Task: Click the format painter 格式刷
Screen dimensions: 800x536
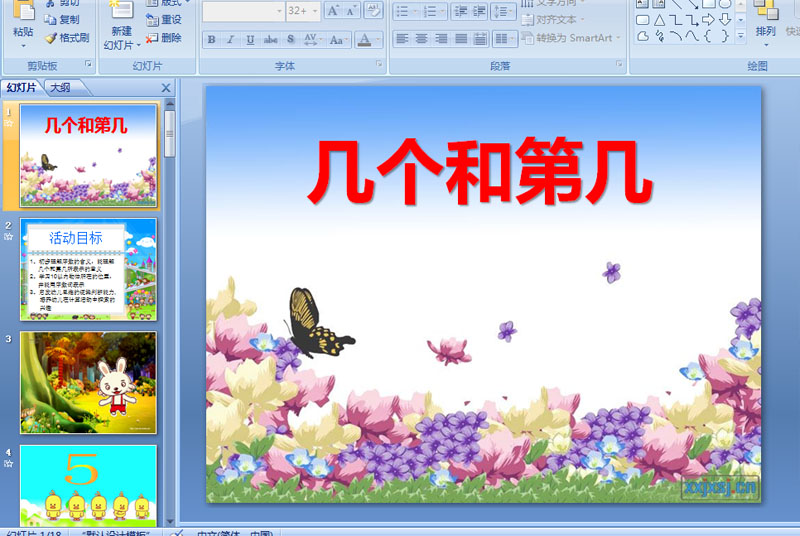Action: (67, 38)
